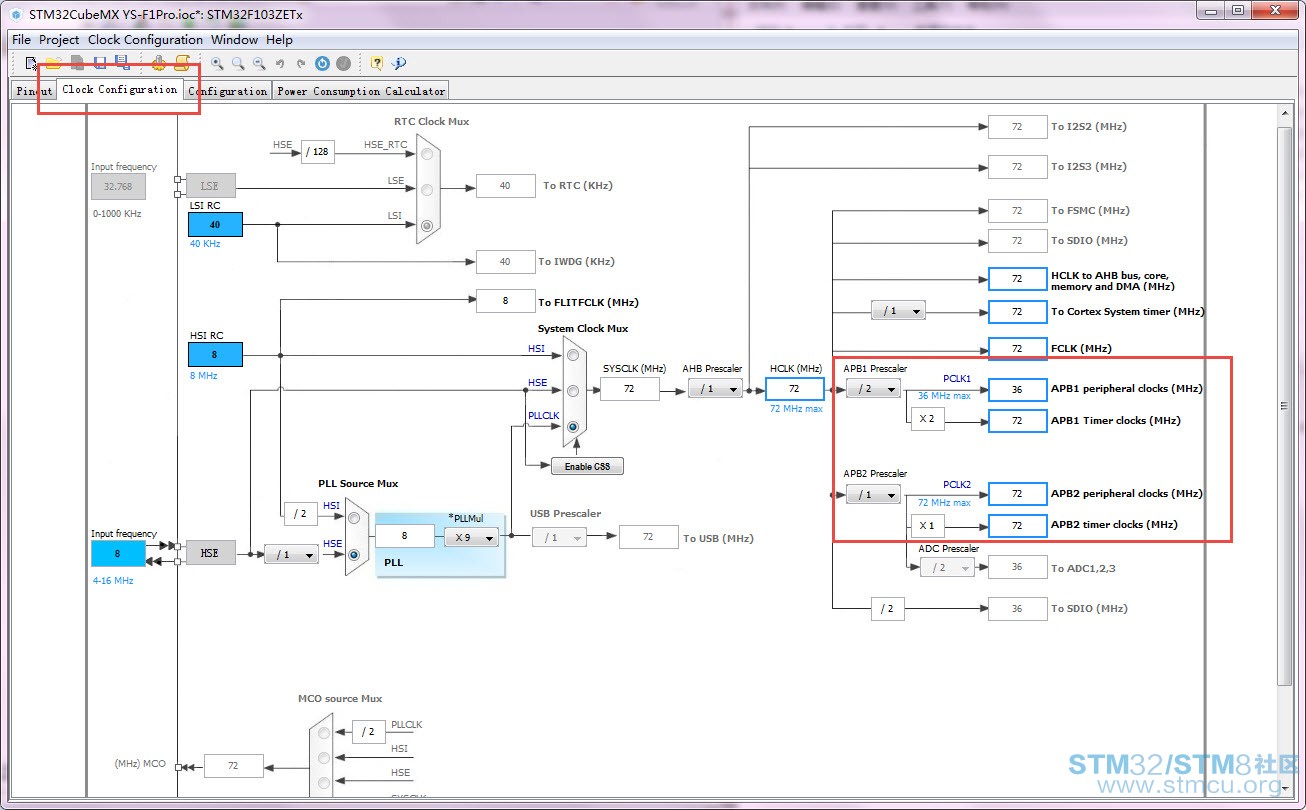Open the APB1 Prescaler dropdown
Screen dimensions: 1306x810
click(x=873, y=388)
